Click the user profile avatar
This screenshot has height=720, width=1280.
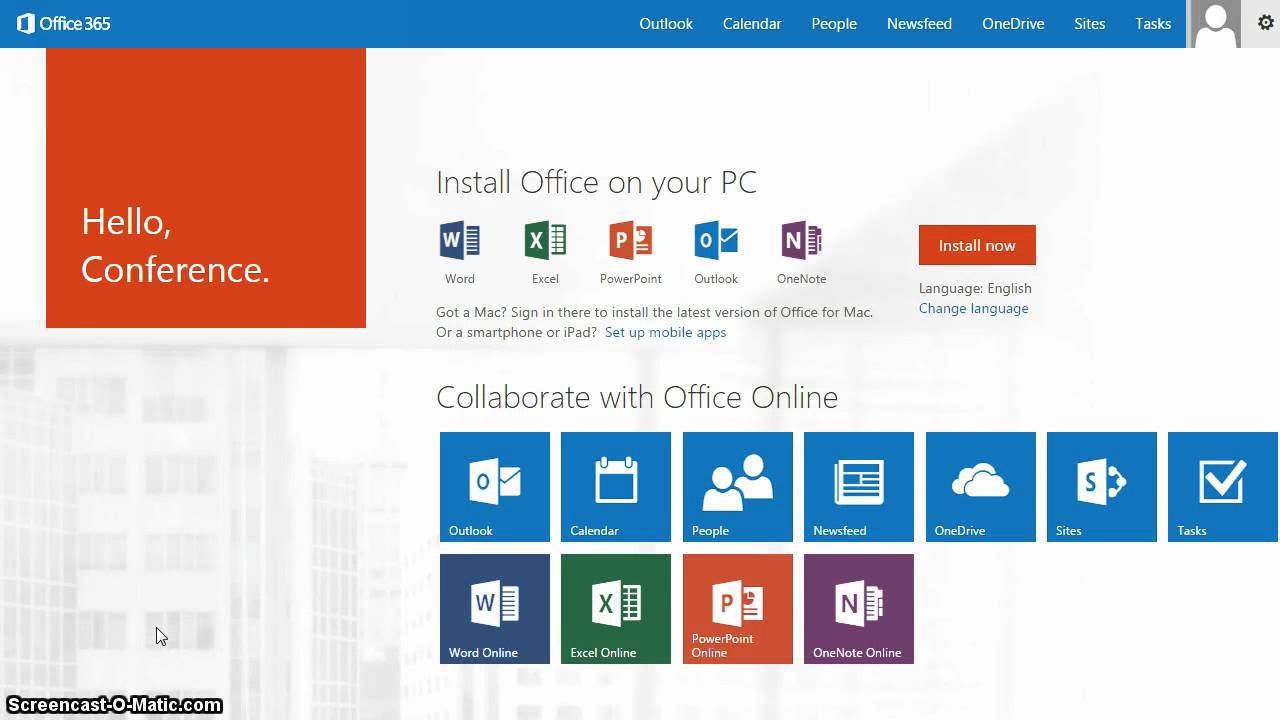pyautogui.click(x=1216, y=24)
